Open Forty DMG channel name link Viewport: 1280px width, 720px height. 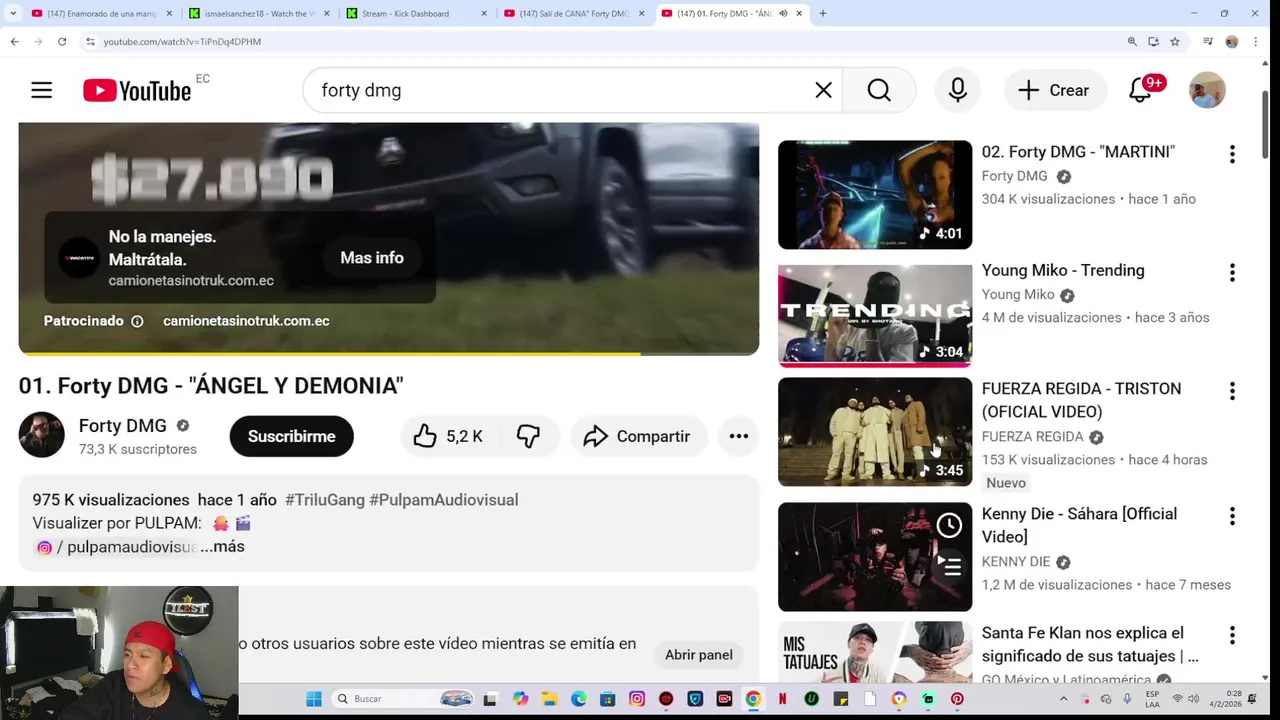coord(123,426)
